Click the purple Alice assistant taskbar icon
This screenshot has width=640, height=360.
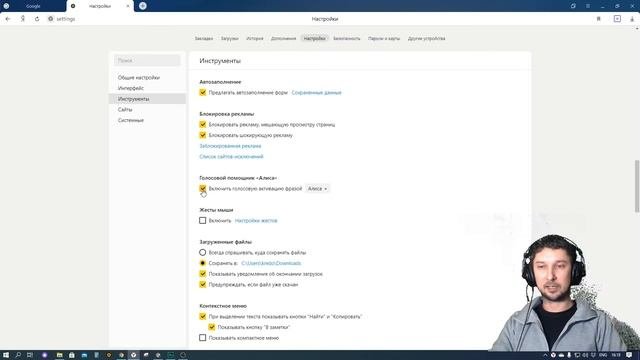click(45, 355)
